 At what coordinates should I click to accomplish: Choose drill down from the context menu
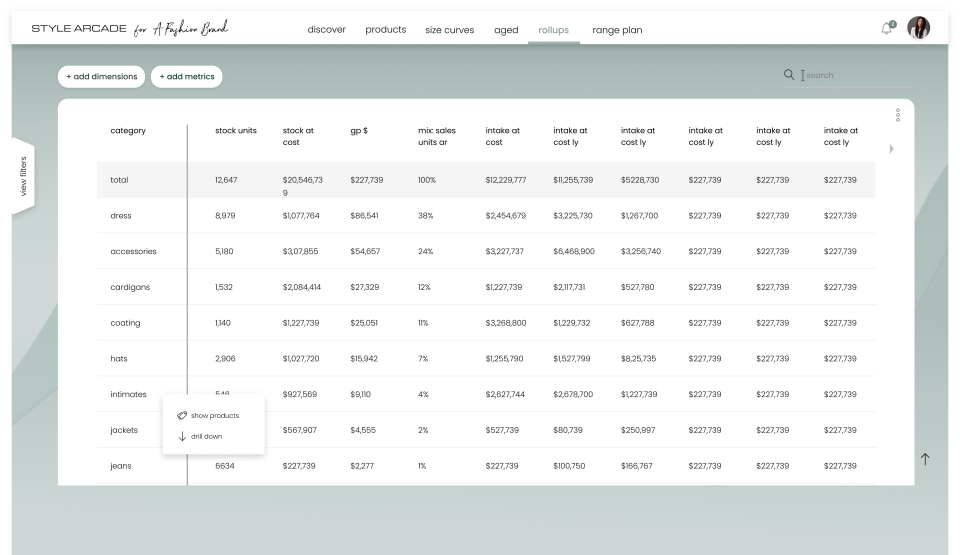point(200,436)
